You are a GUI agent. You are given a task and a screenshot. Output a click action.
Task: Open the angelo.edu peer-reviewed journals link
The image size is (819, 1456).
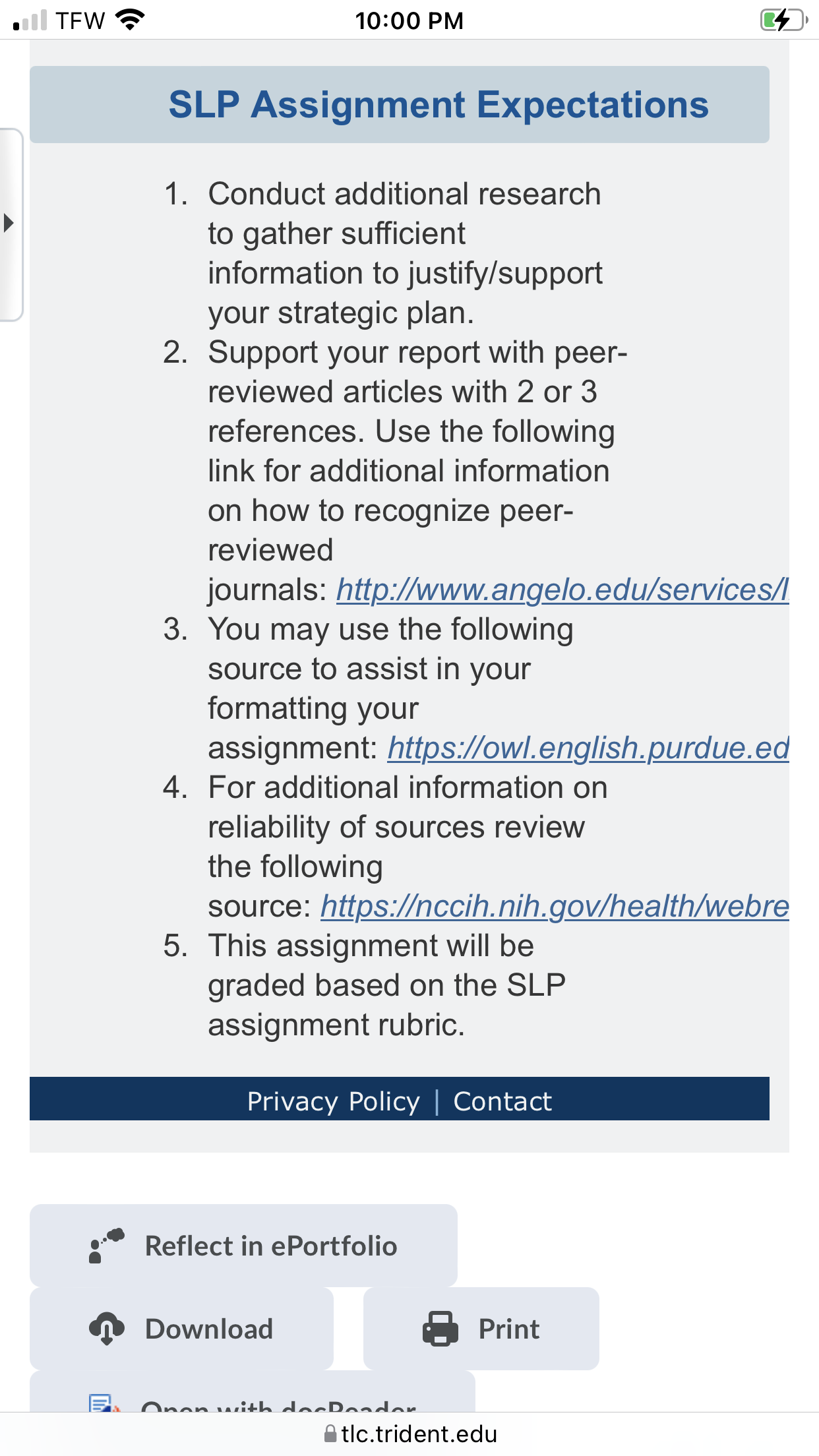(x=562, y=590)
